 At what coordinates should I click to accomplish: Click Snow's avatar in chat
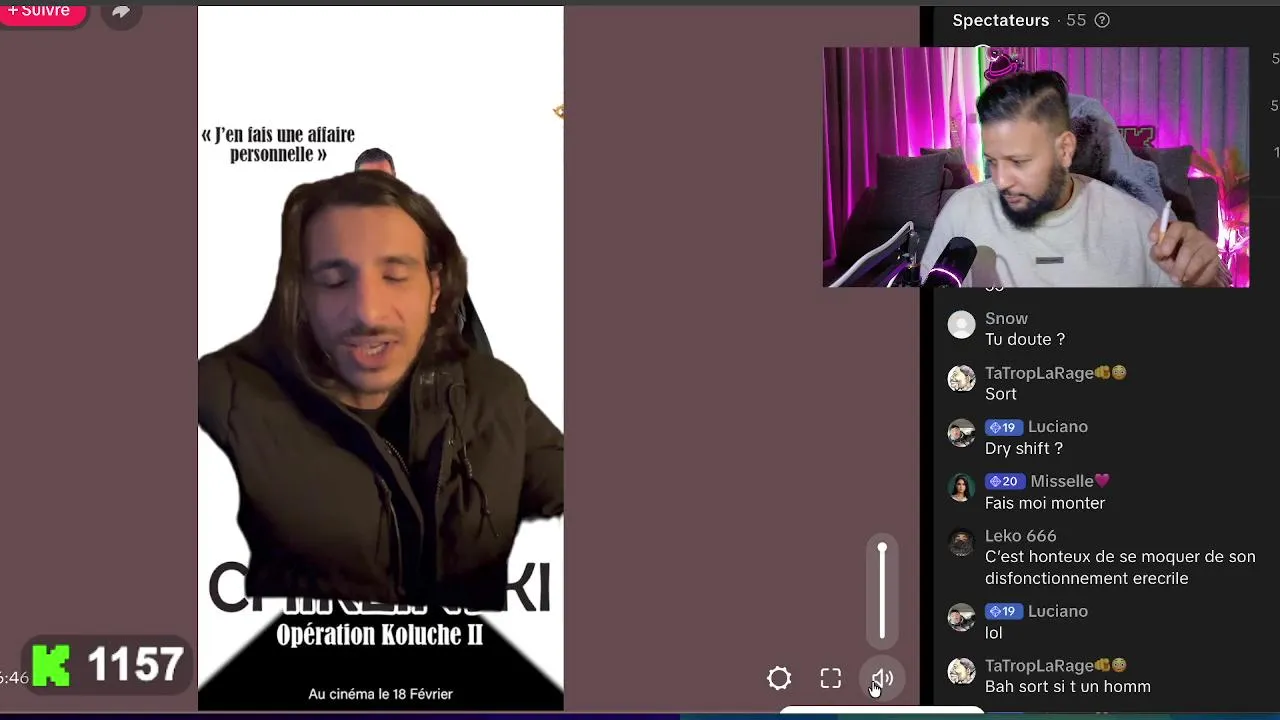click(961, 325)
